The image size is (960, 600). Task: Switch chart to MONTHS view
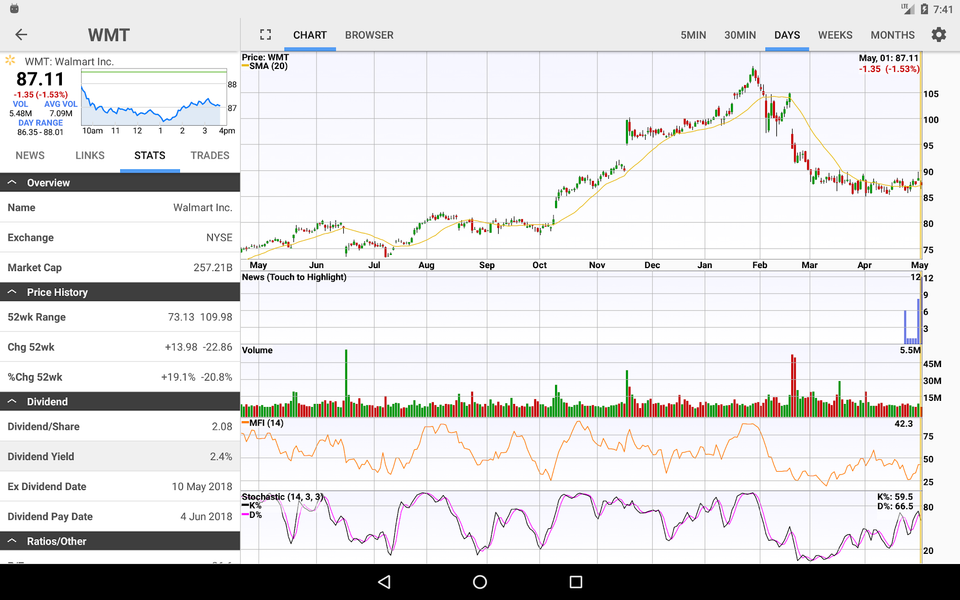(x=892, y=34)
